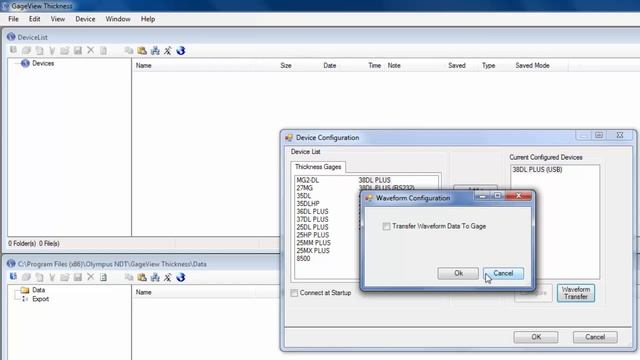Select the Data folder in tree

point(38,290)
